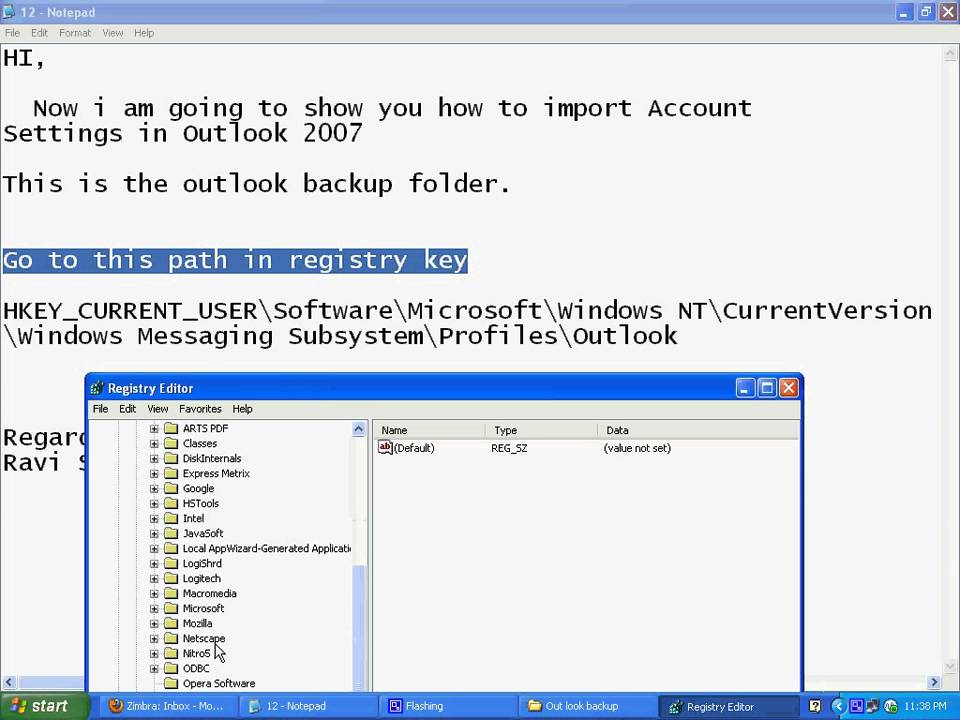Viewport: 960px width, 720px height.
Task: Click the Type column header
Action: click(x=541, y=430)
